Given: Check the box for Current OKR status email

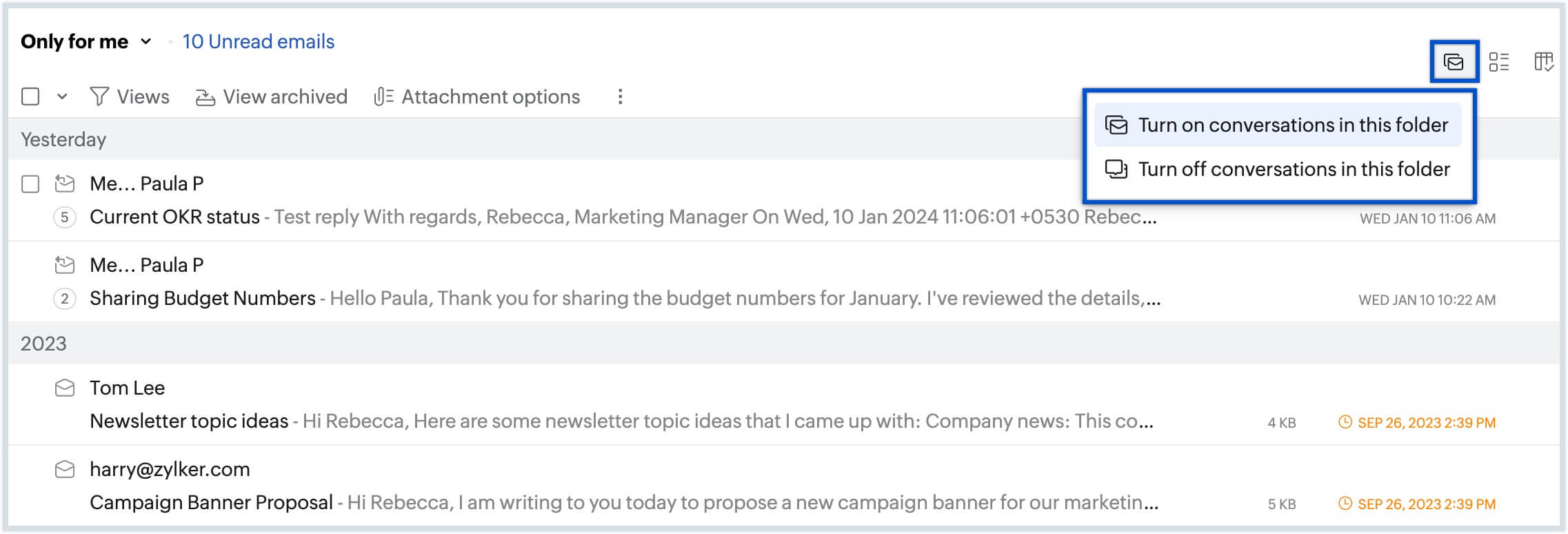Looking at the screenshot, I should click(30, 184).
